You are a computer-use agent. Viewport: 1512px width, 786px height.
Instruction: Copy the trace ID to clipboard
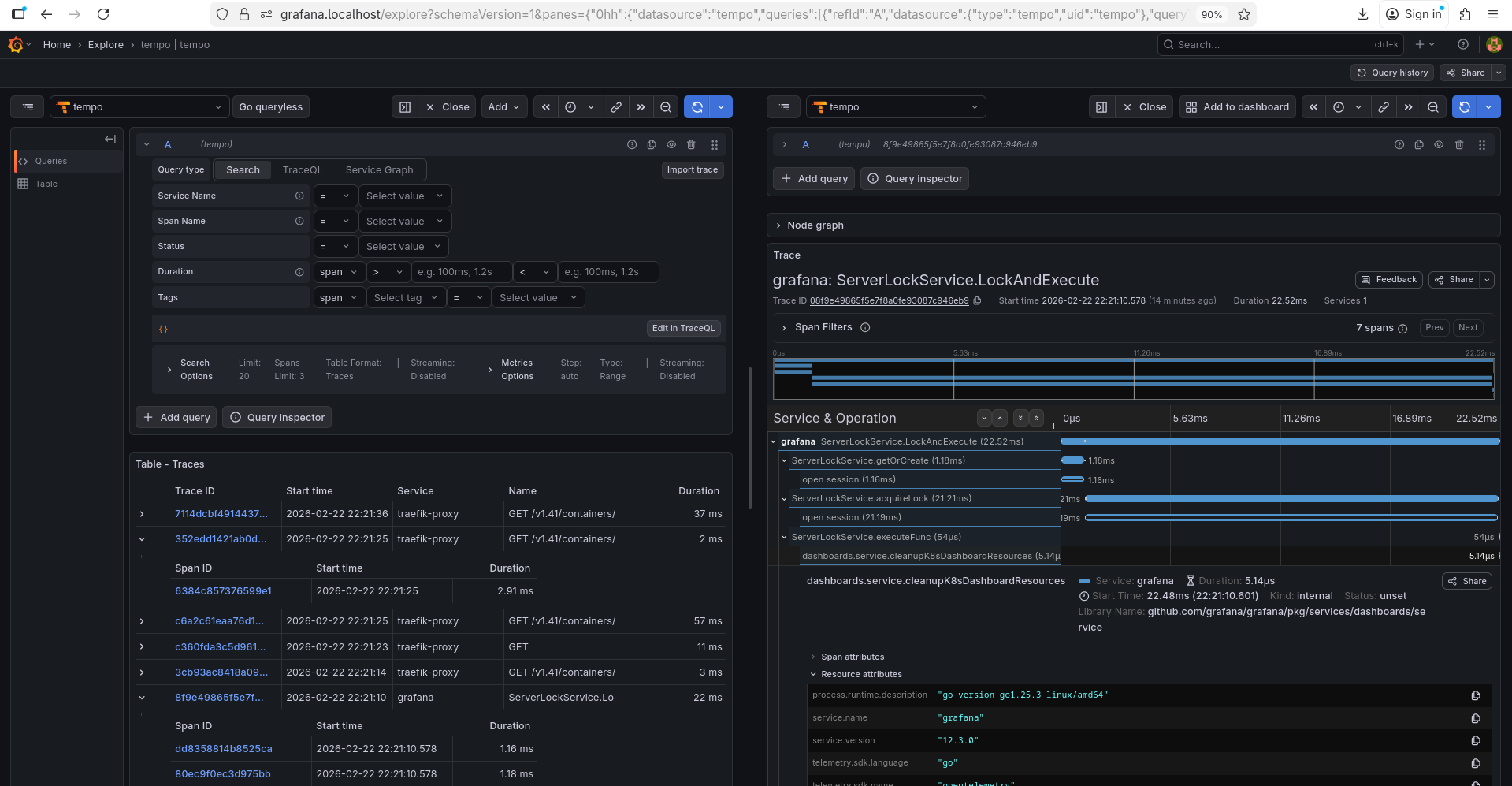(977, 301)
